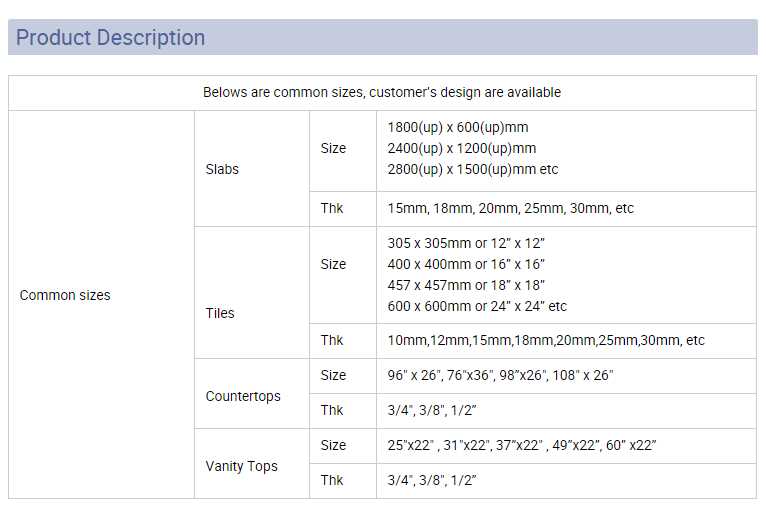Click the Countertops category cell
The width and height of the screenshot is (766, 508).
point(243,396)
